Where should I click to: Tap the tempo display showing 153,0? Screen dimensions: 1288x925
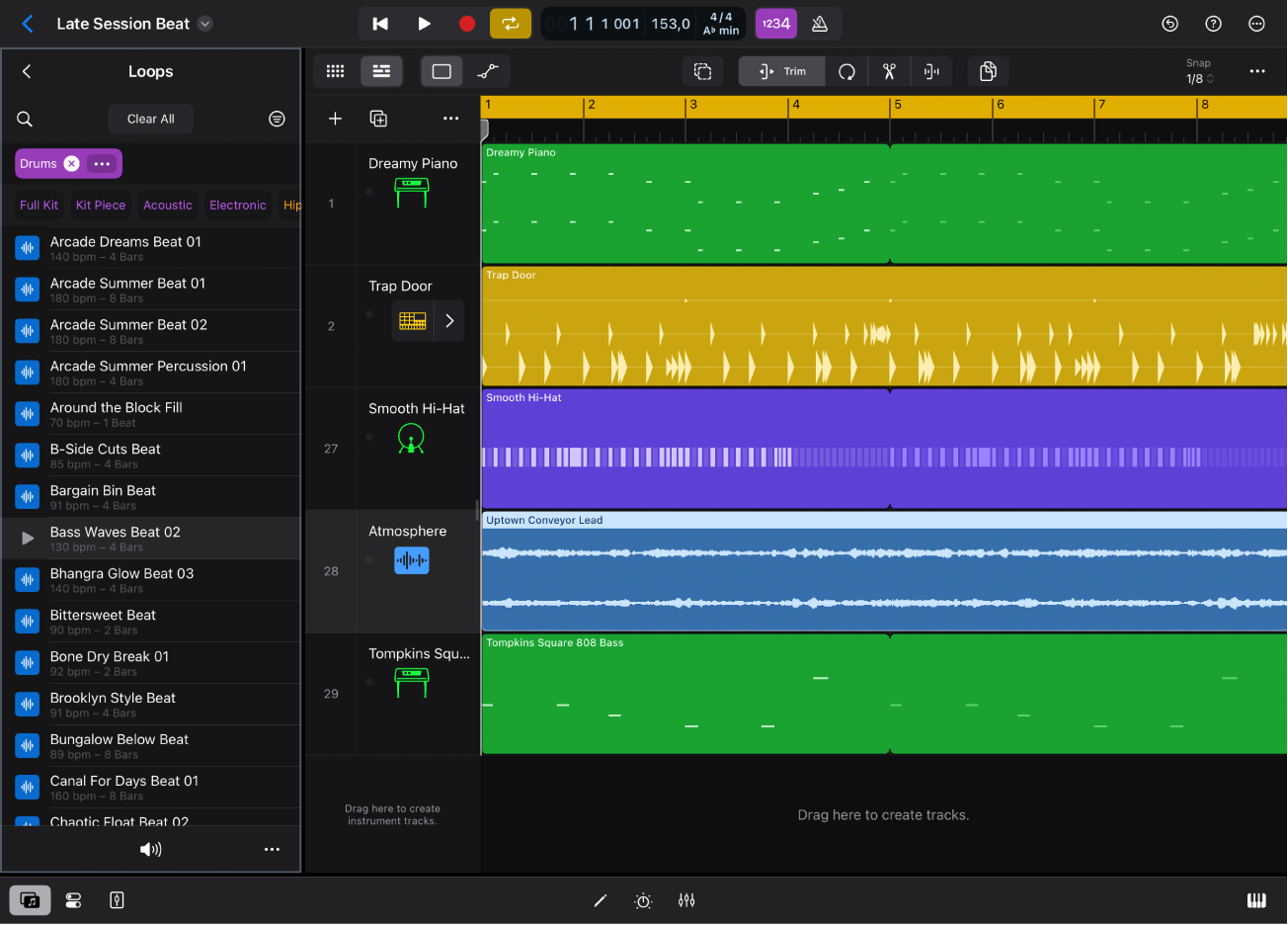click(x=670, y=23)
